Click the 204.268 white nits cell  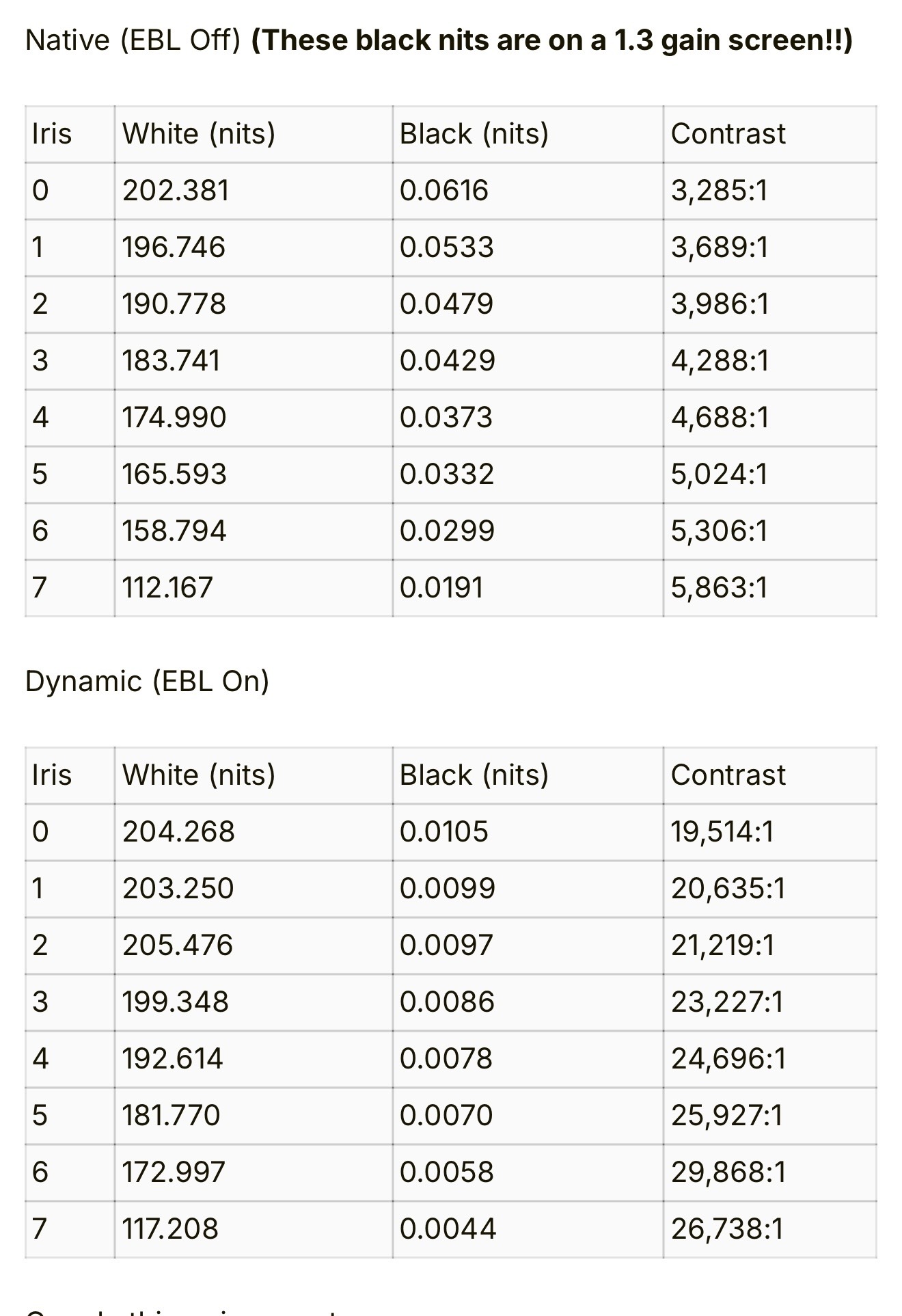[x=178, y=832]
